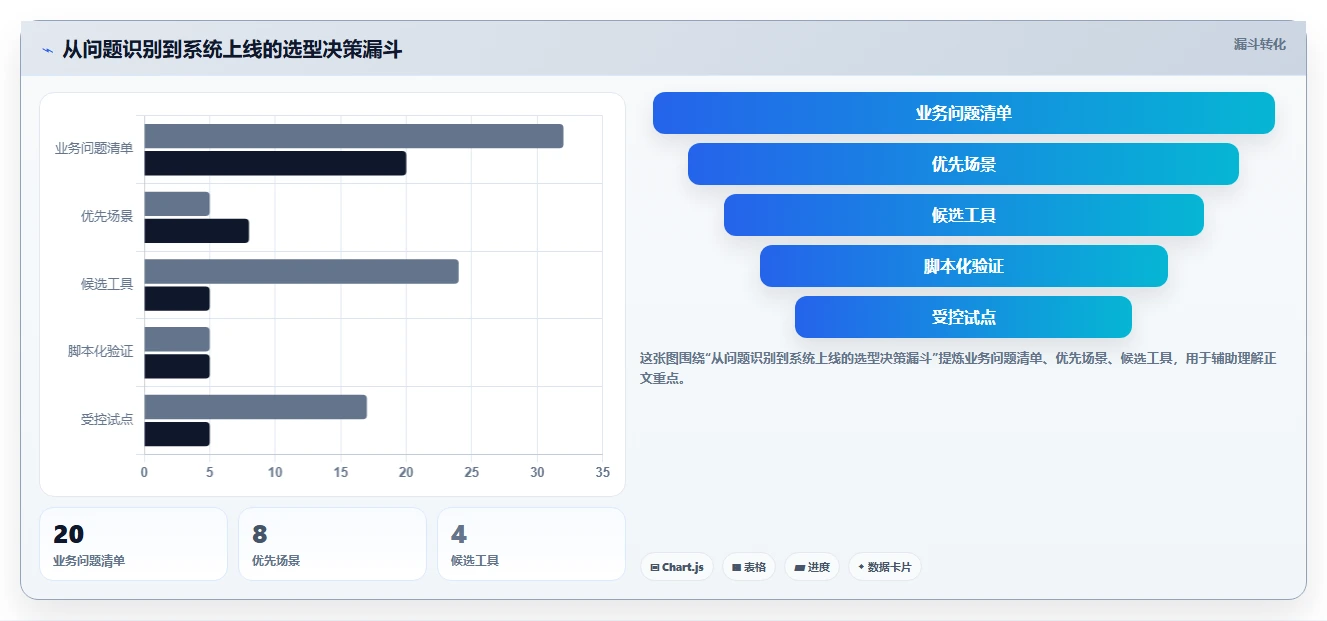
Task: Select the 候选工具 funnel stage
Action: point(964,215)
